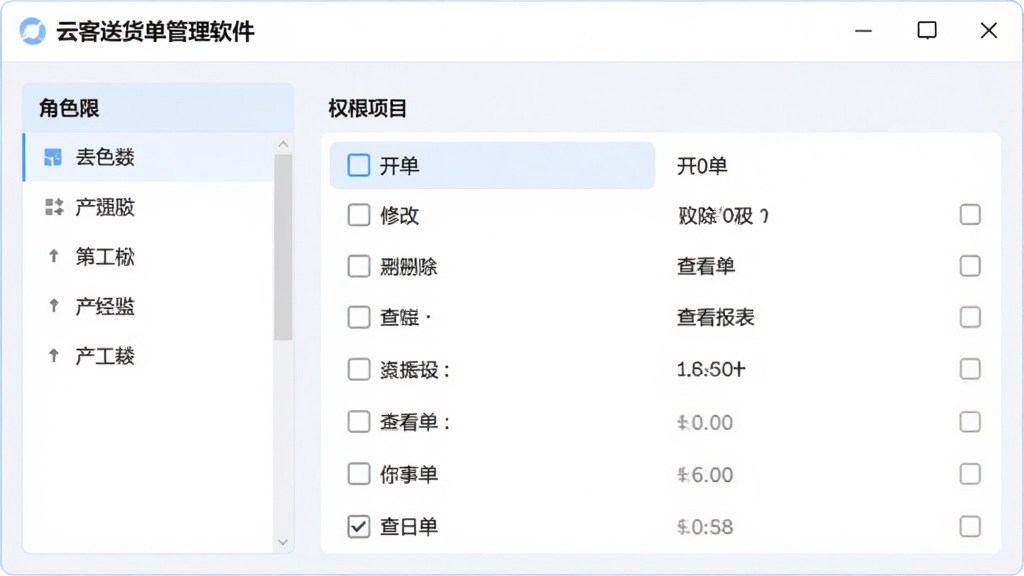Viewport: 1024px width, 576px height.
Task: Select the blue icon of first role item
Action: (x=53, y=157)
